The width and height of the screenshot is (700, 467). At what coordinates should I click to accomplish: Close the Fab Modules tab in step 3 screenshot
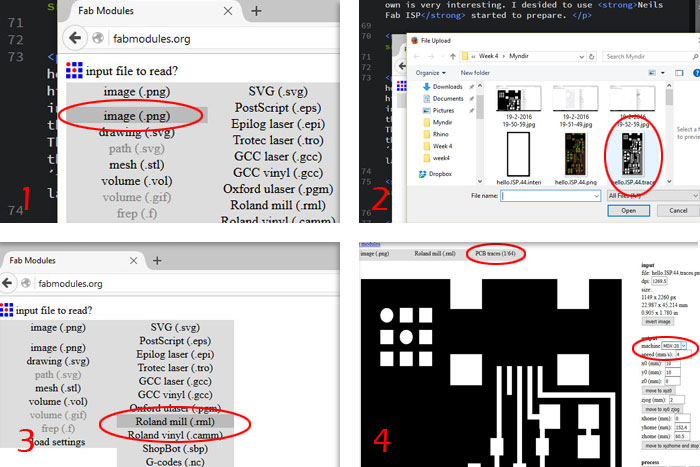pyautogui.click(x=133, y=260)
